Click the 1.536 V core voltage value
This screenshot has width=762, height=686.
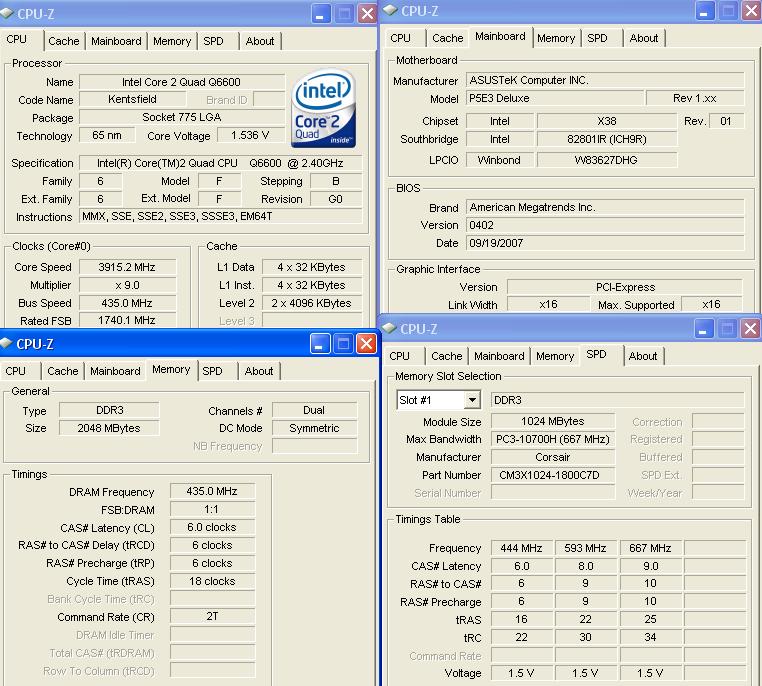250,136
